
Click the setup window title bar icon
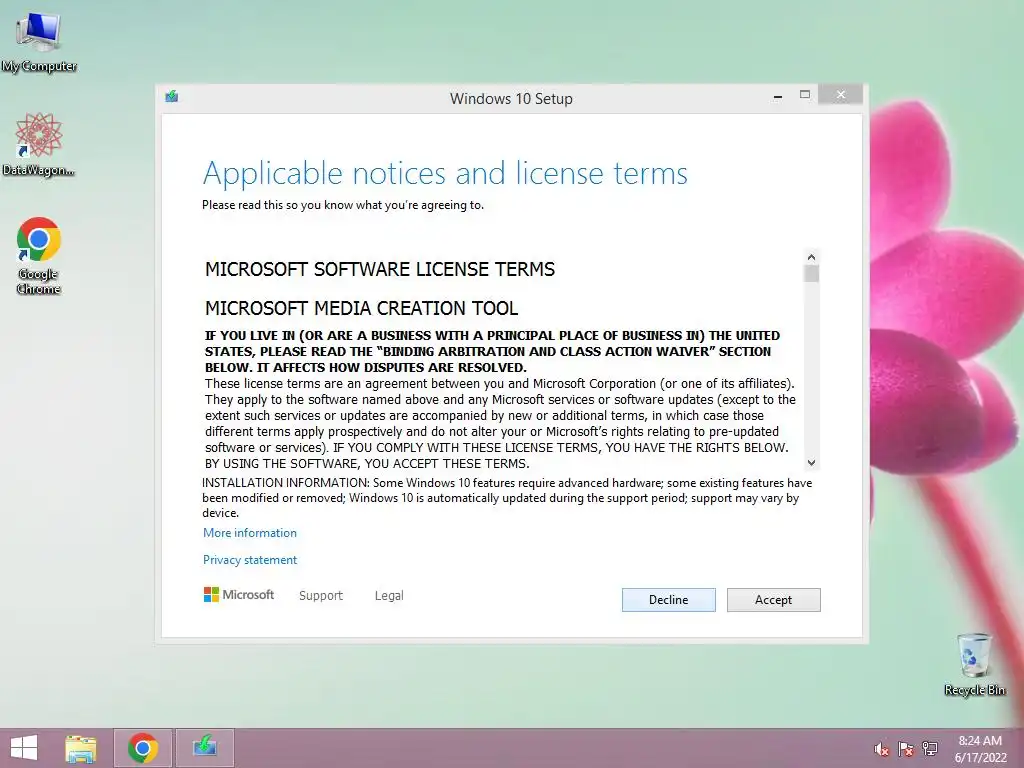click(x=172, y=97)
